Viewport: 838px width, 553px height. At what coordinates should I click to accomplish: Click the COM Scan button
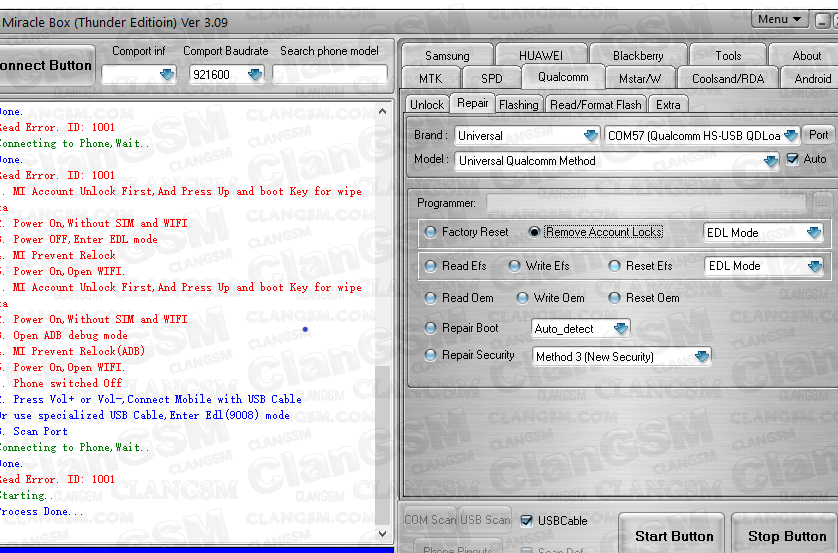pyautogui.click(x=430, y=519)
